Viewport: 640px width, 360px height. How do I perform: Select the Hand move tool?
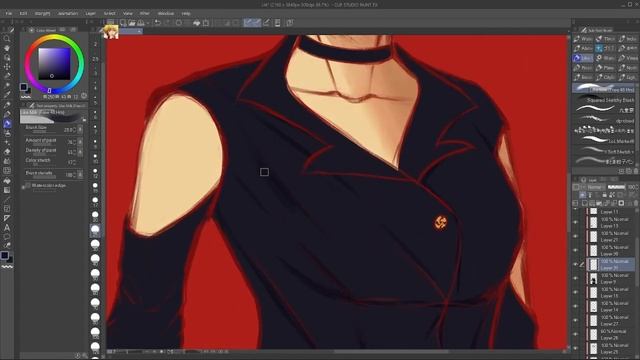pyautogui.click(x=7, y=48)
